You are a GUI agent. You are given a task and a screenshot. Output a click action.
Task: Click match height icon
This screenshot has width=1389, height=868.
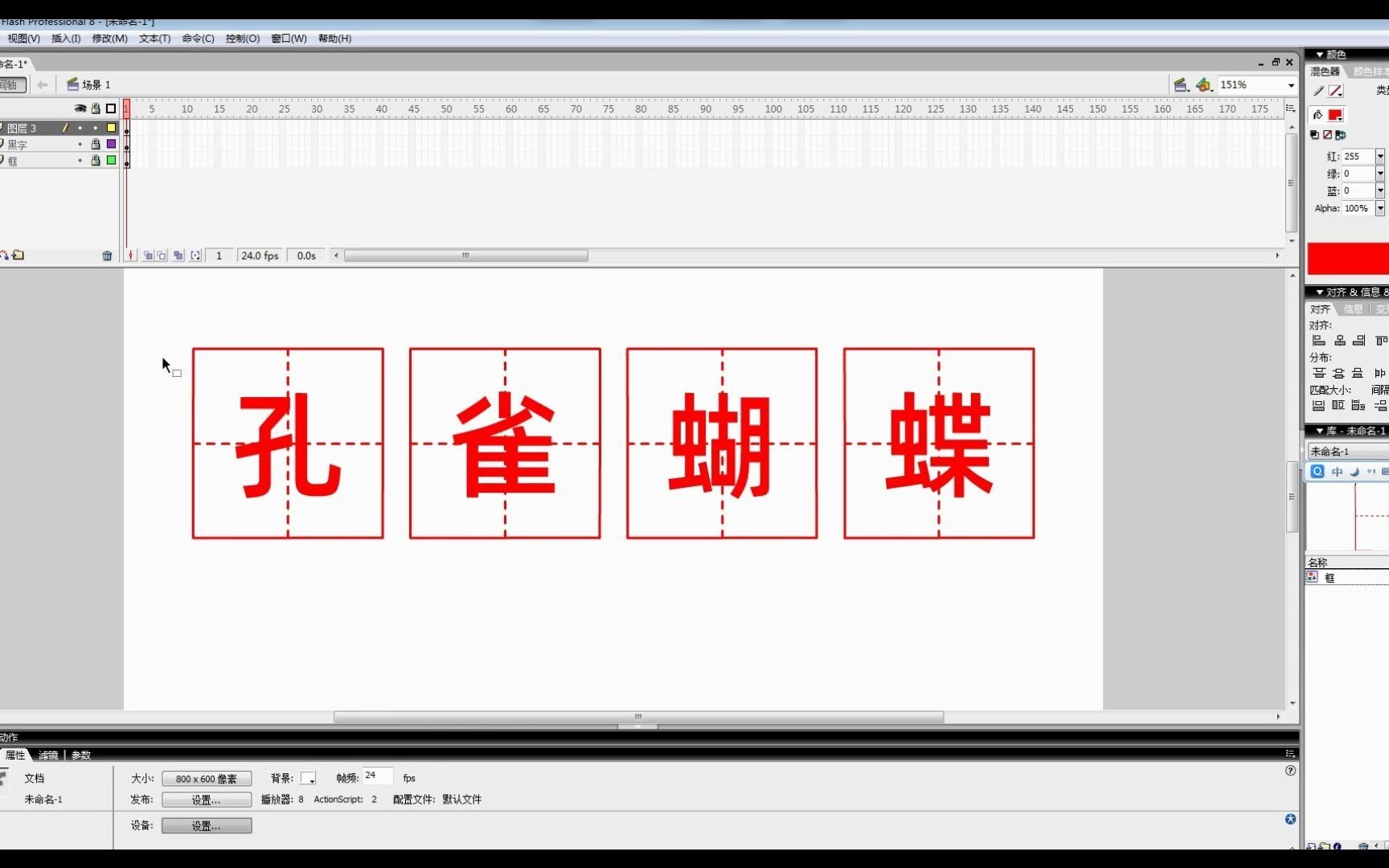click(x=1338, y=406)
